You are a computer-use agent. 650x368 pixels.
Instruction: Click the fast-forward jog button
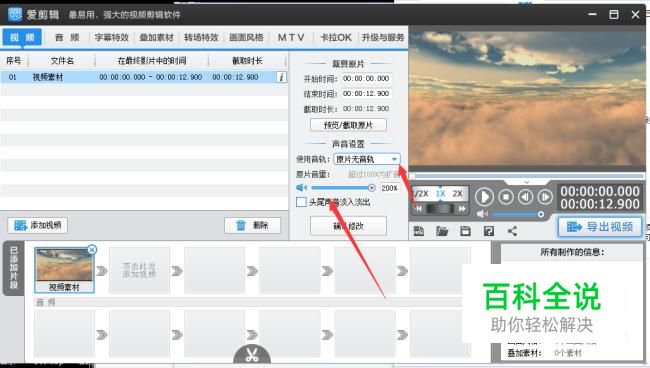pos(461,209)
